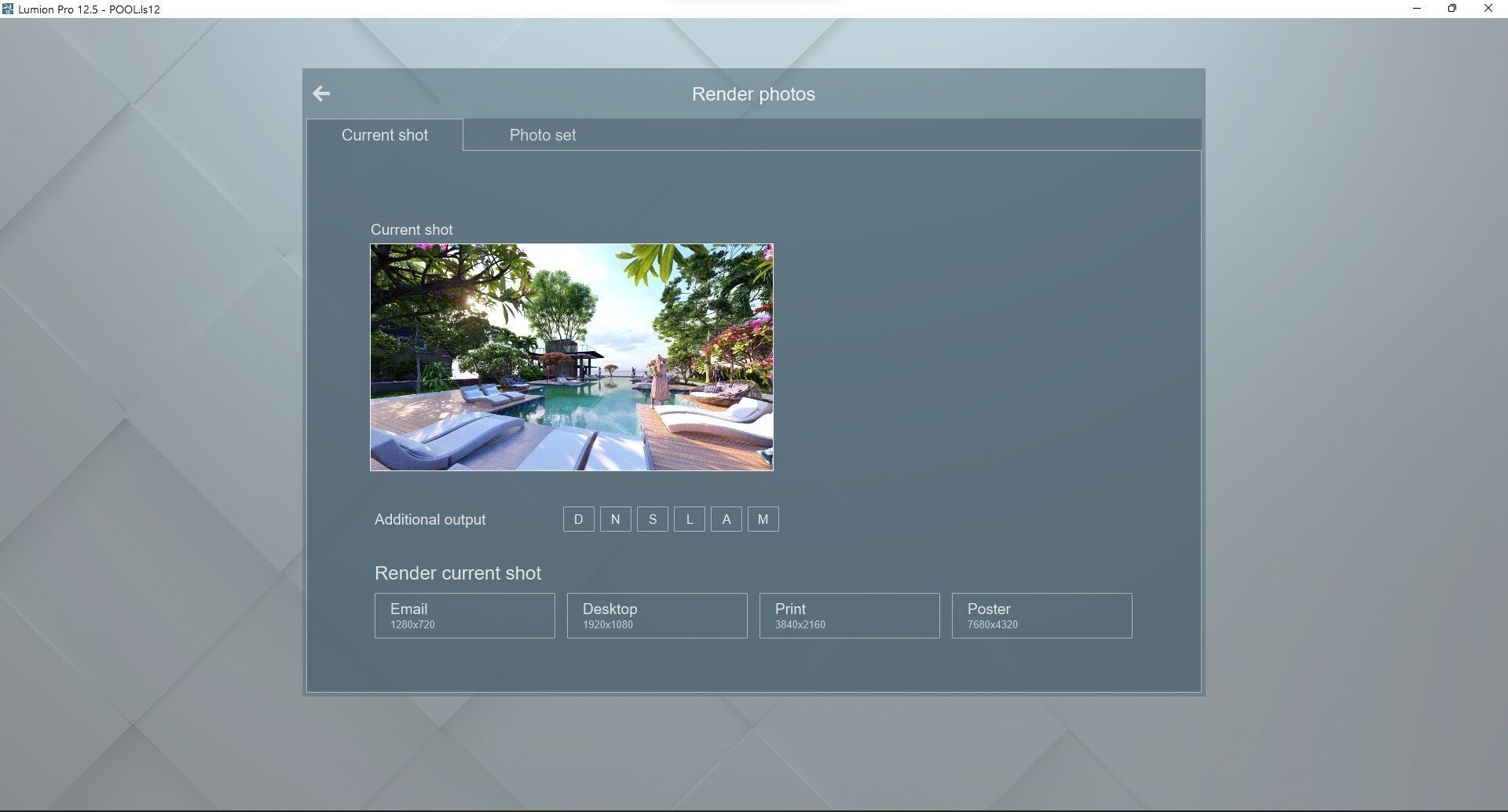Toggle the D depth map output

coord(579,519)
